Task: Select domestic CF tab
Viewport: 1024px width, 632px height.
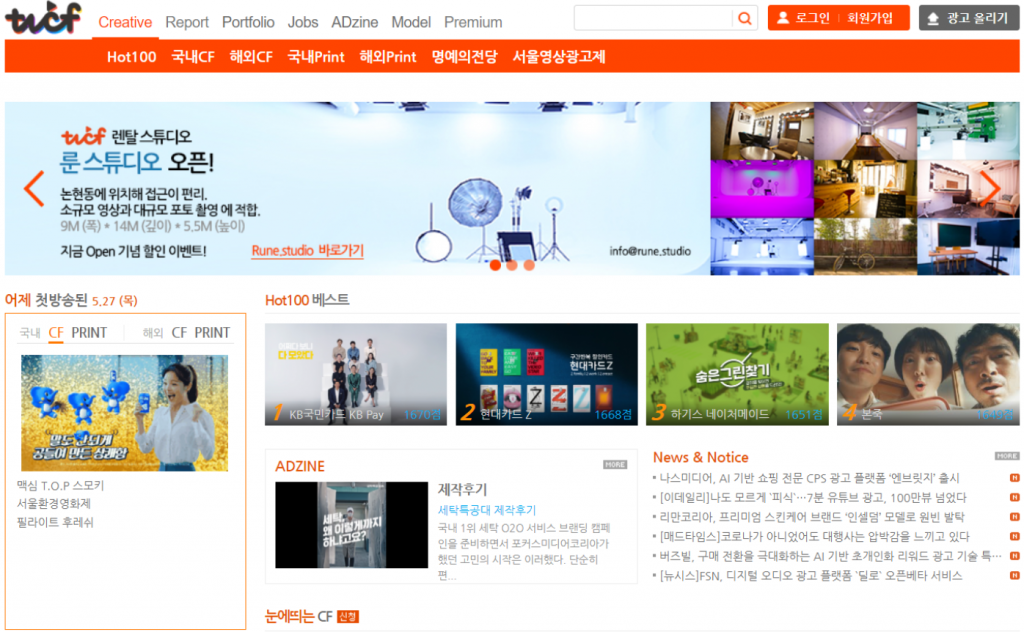Action: (56, 332)
